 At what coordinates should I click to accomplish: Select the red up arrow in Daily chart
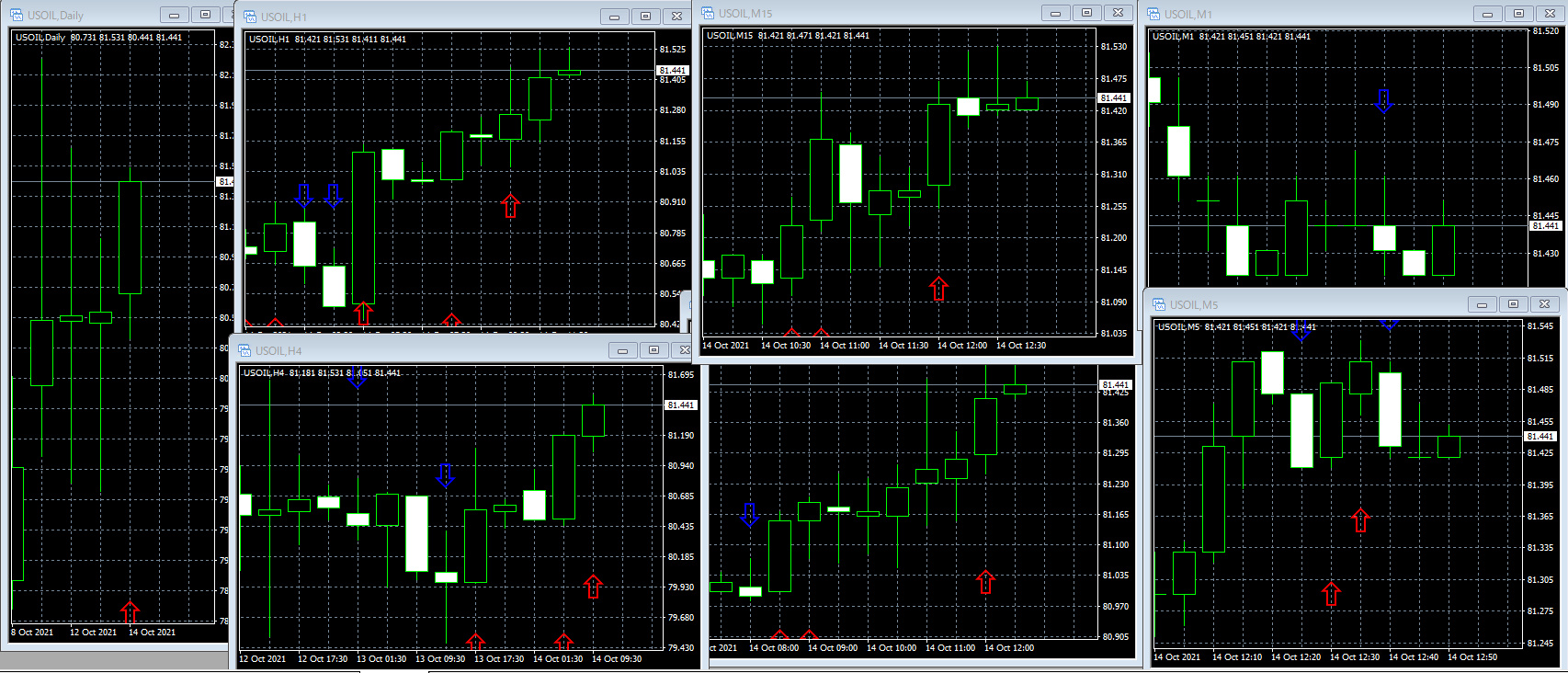(x=131, y=611)
